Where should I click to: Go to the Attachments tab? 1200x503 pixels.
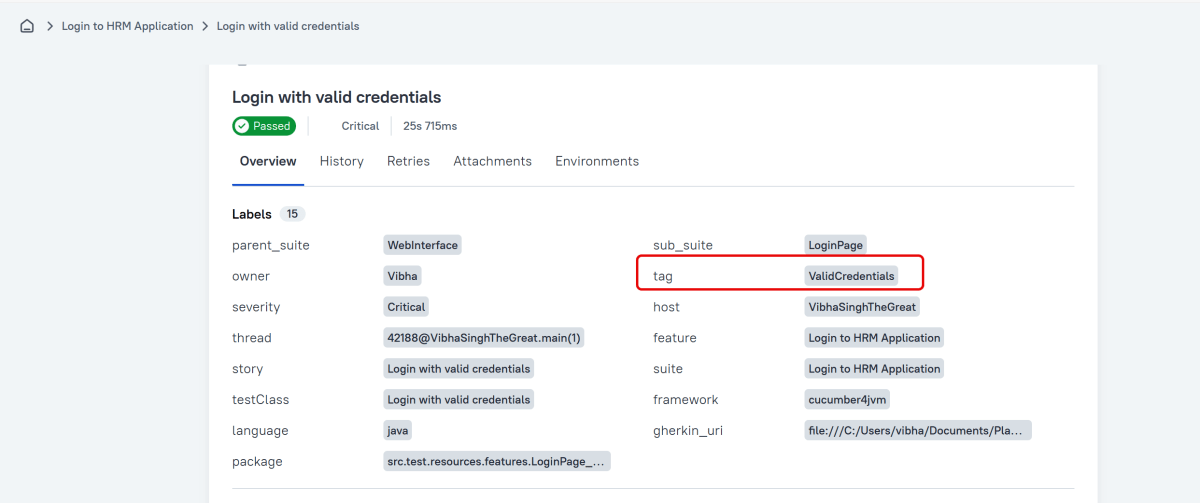click(492, 161)
